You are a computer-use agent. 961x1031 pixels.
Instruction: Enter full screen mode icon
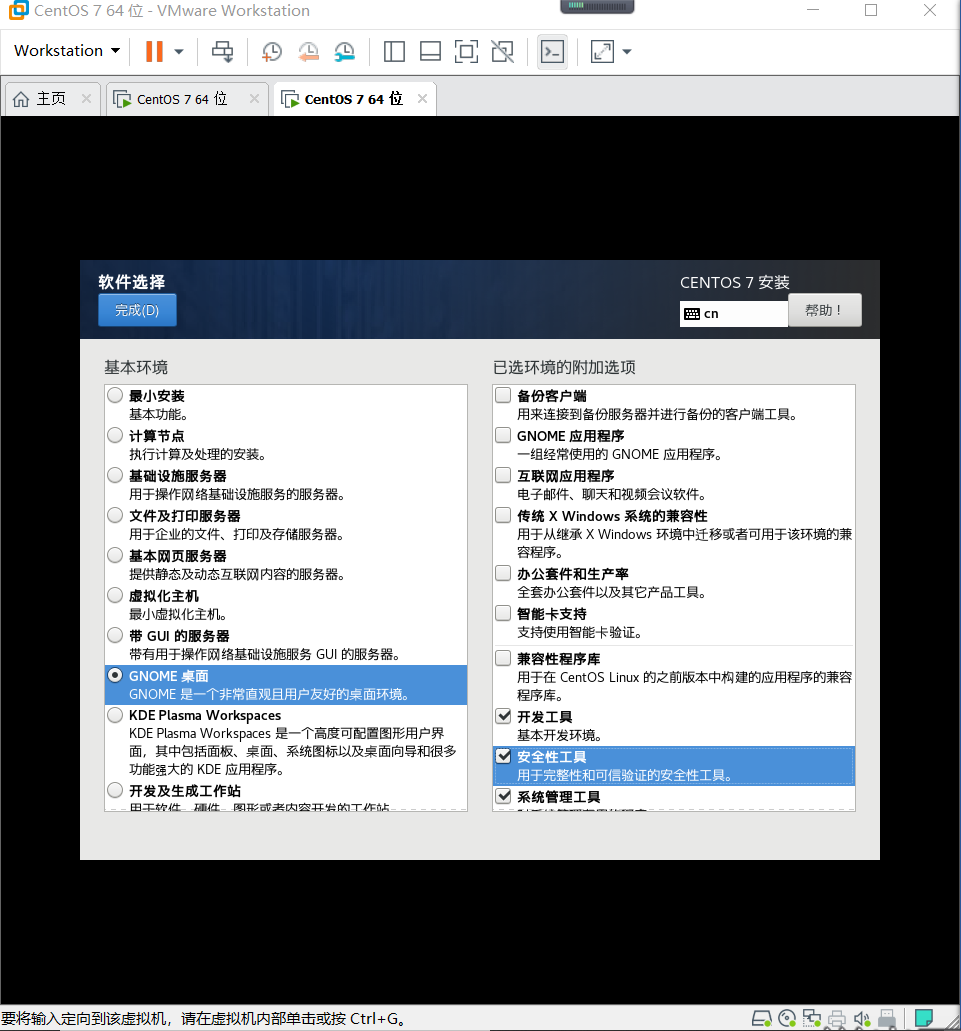[466, 51]
